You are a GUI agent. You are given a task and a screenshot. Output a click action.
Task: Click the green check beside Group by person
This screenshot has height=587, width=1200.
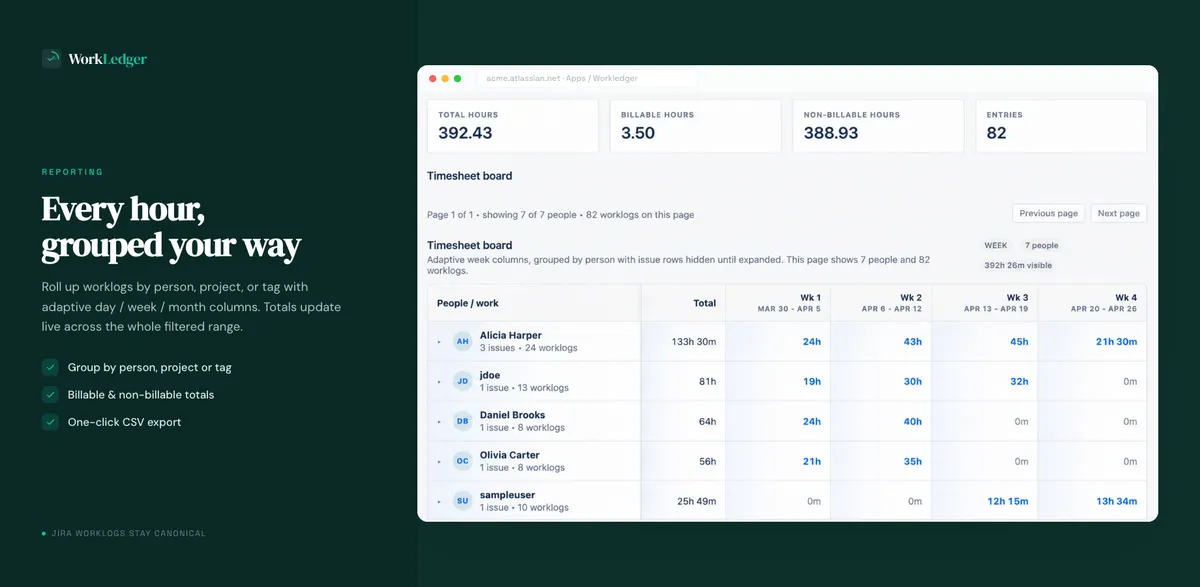[x=50, y=367]
